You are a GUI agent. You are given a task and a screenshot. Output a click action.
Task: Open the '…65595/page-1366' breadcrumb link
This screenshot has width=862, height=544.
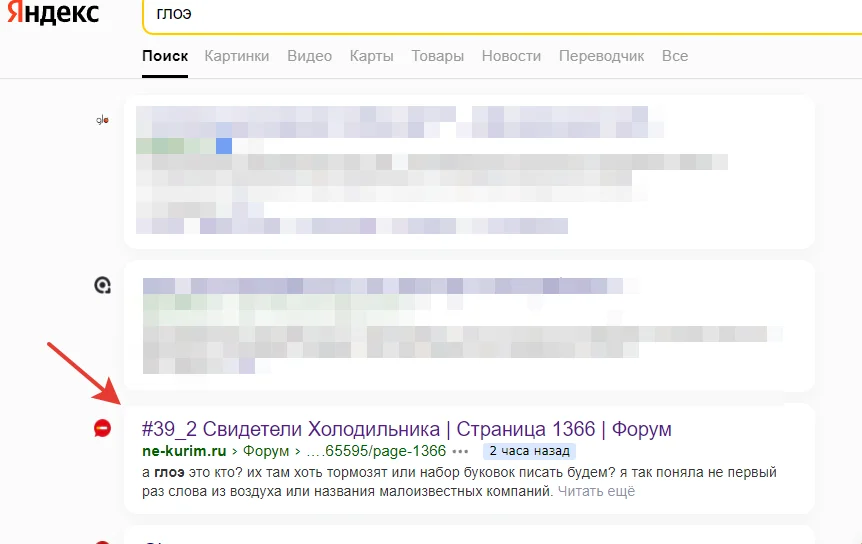coord(376,451)
